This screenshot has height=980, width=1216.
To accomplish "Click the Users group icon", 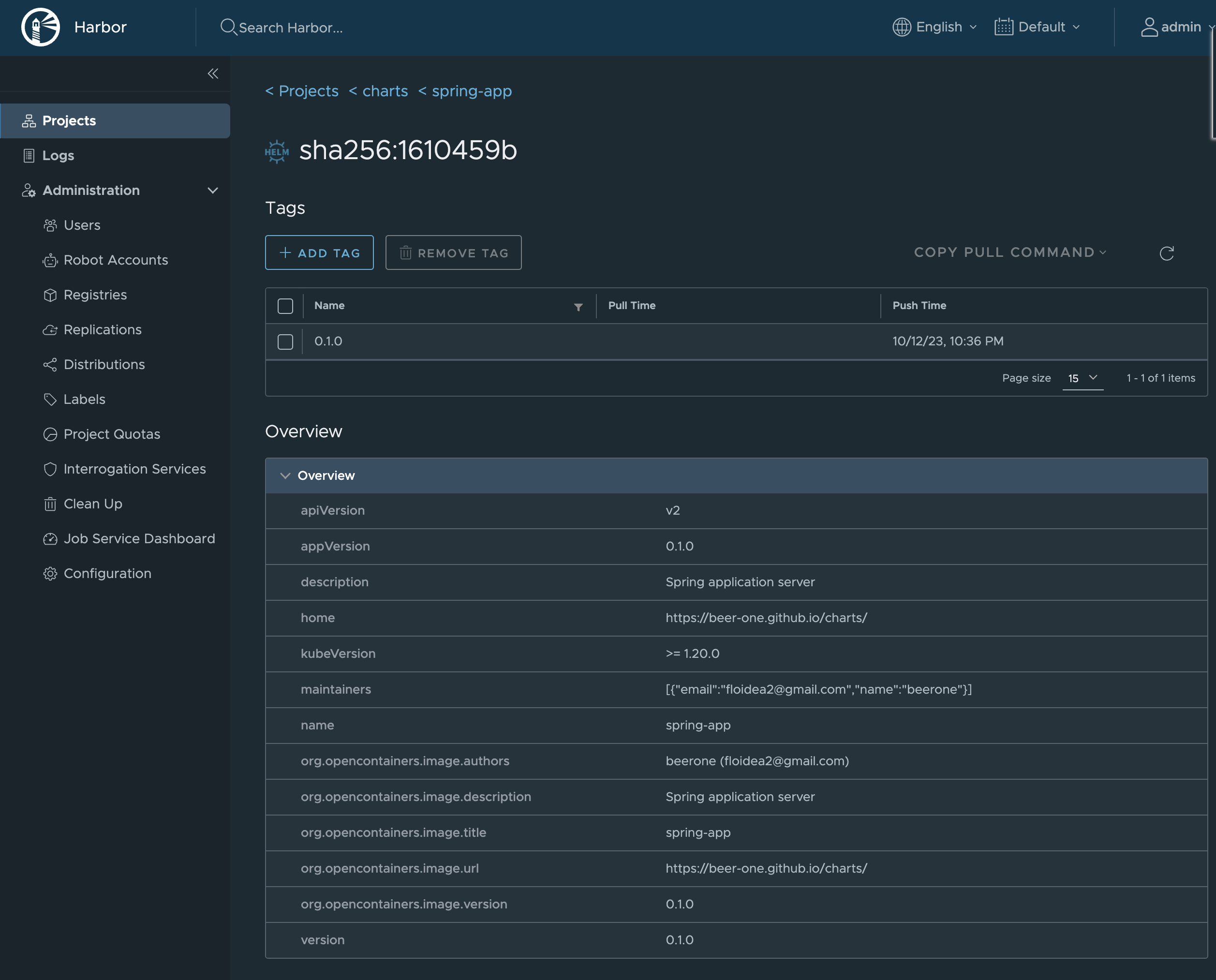I will [50, 225].
